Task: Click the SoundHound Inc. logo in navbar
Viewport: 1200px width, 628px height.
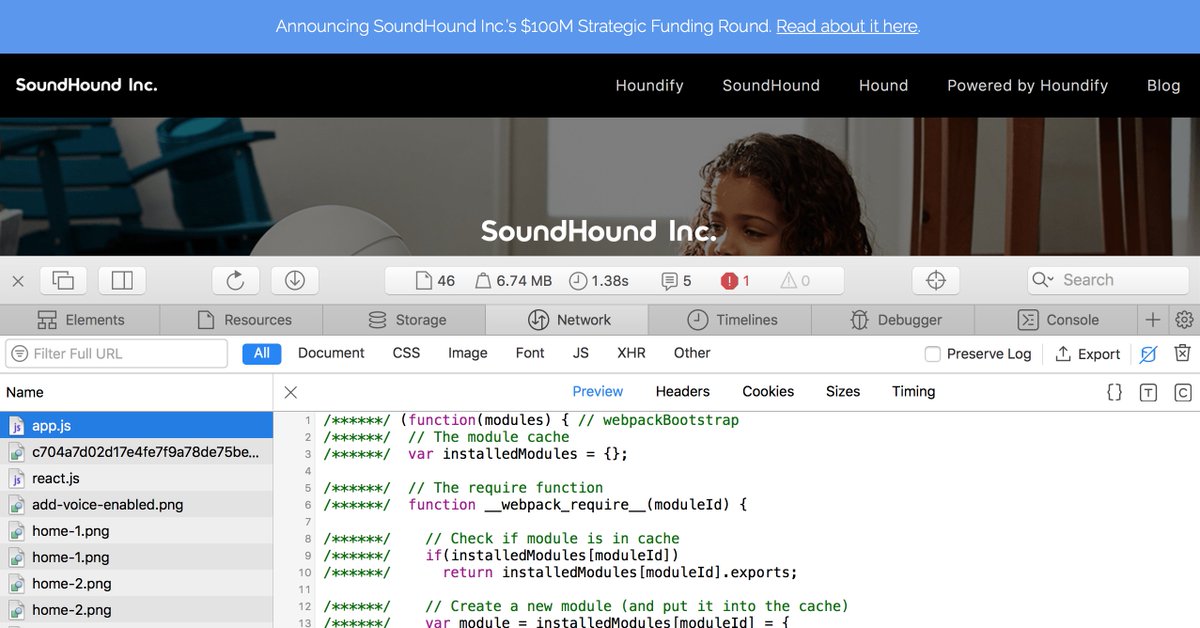Action: 86,85
